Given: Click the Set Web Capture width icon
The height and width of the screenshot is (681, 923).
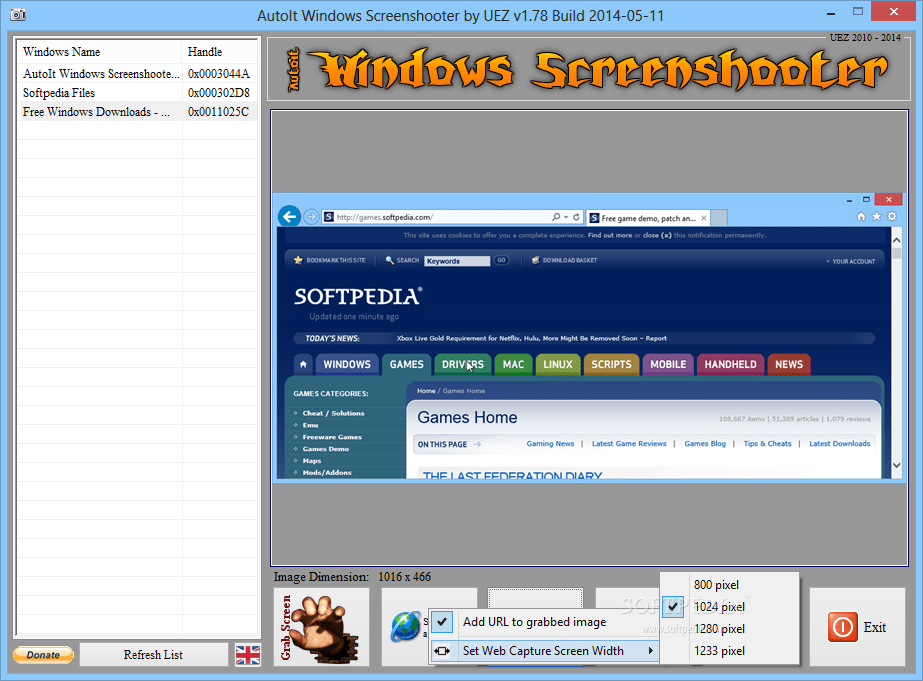Looking at the screenshot, I should click(442, 651).
